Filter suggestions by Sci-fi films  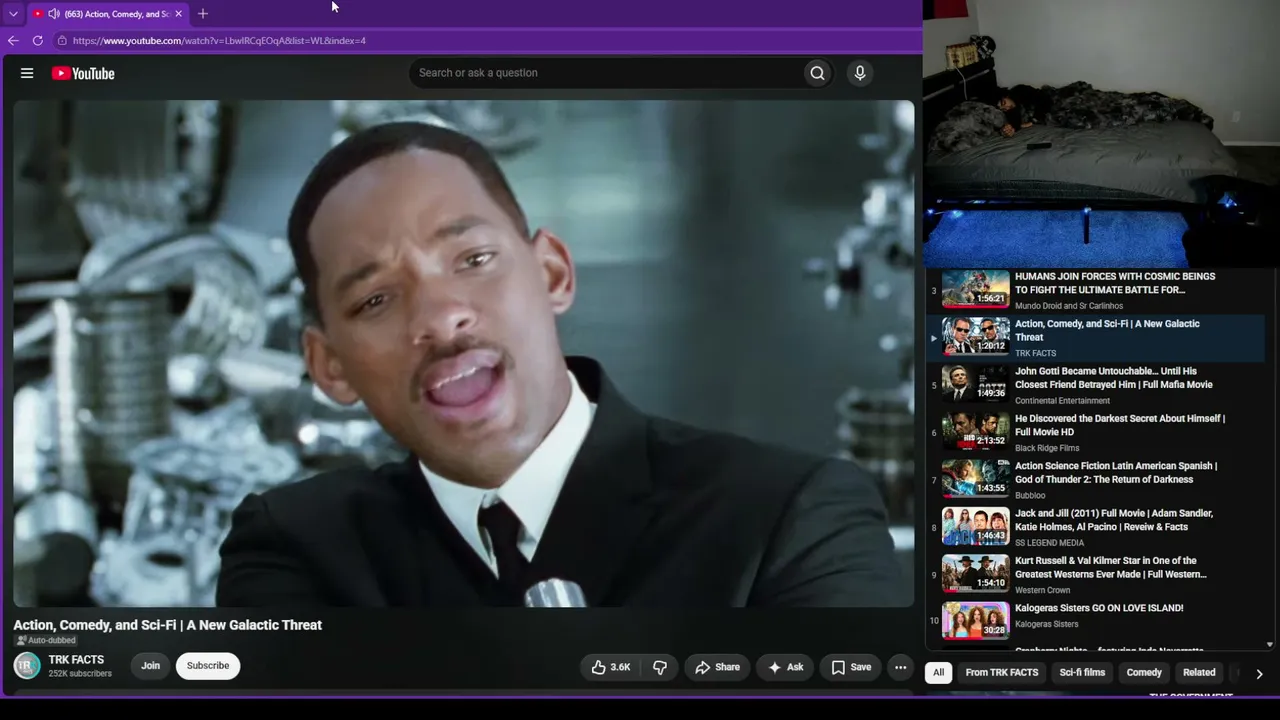pos(1082,673)
